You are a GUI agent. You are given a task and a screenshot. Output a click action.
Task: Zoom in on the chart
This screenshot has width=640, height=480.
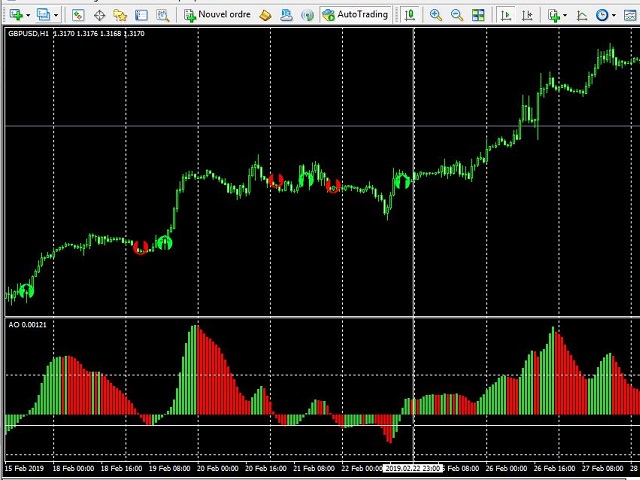(436, 15)
